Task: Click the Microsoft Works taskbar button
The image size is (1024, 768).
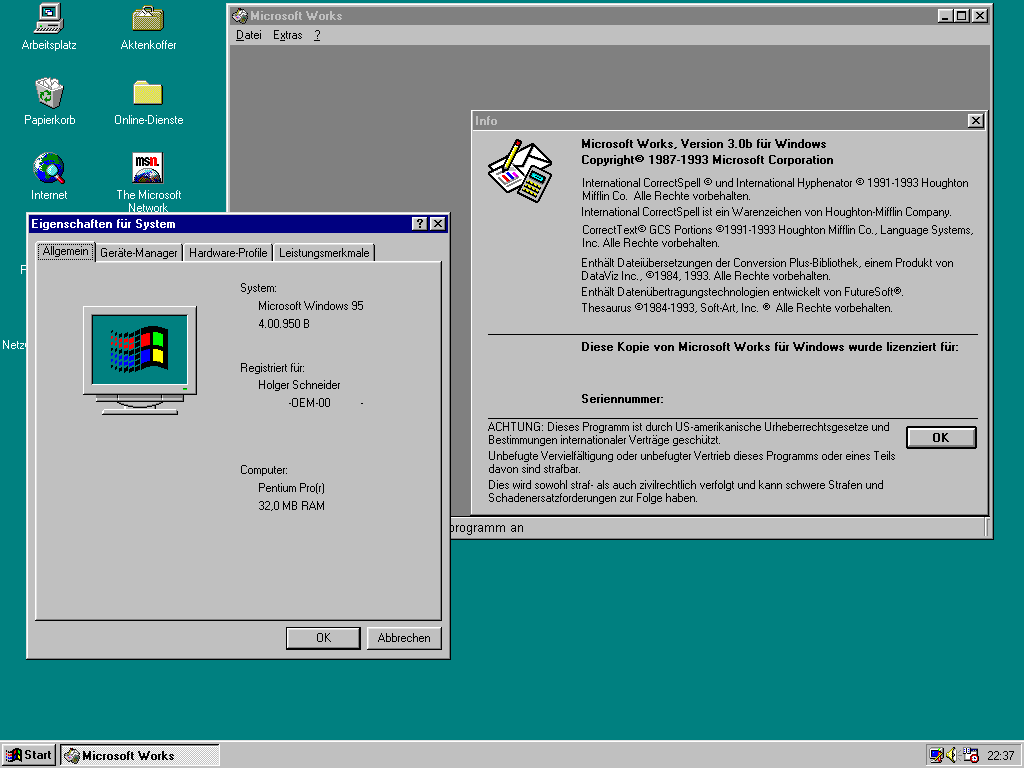Action: [x=140, y=755]
